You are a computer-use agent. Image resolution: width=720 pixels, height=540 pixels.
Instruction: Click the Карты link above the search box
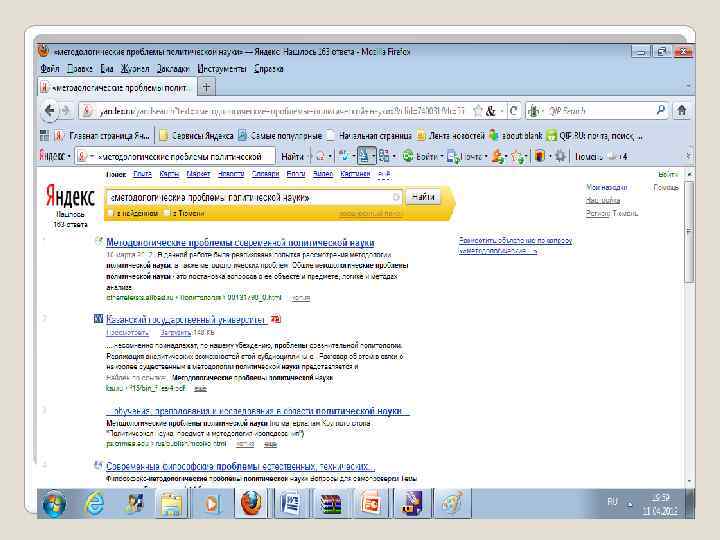click(169, 174)
